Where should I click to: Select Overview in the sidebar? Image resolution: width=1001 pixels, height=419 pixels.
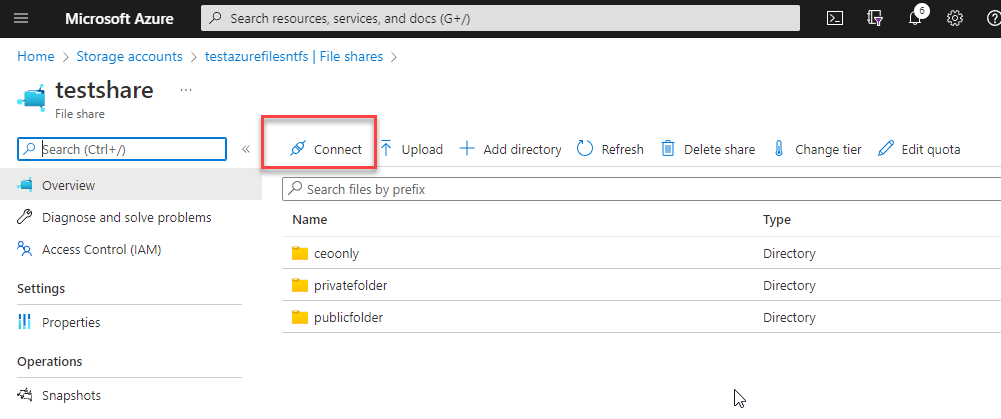click(x=131, y=185)
